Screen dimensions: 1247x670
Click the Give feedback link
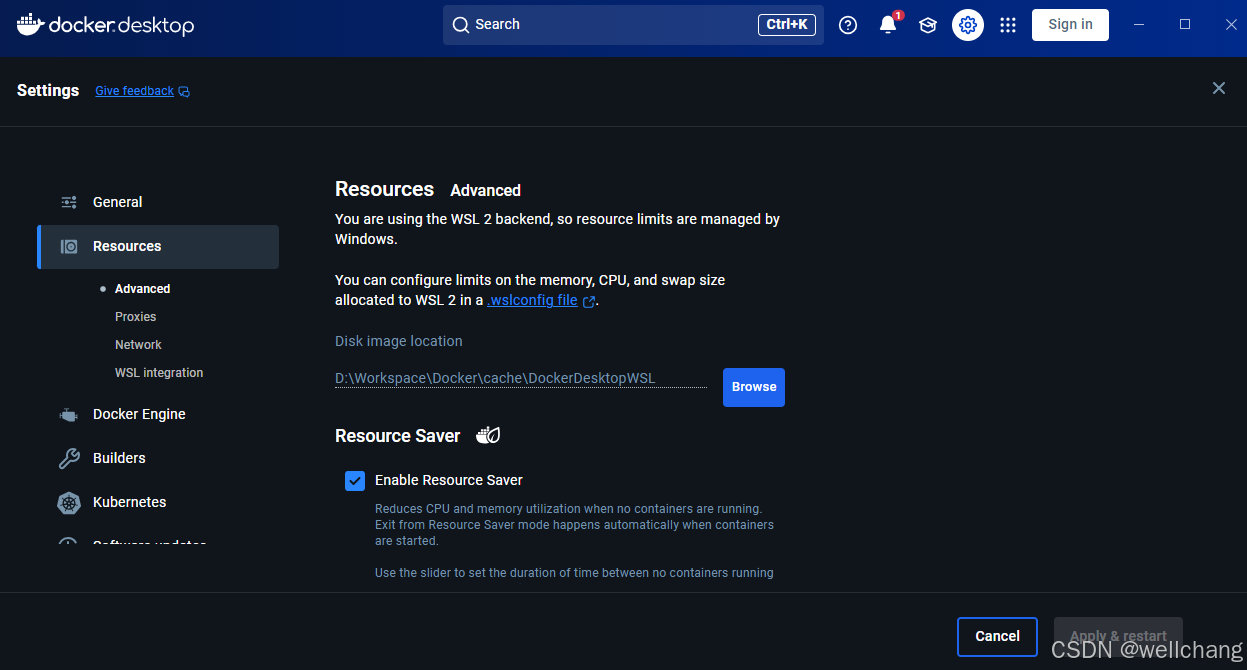134,91
